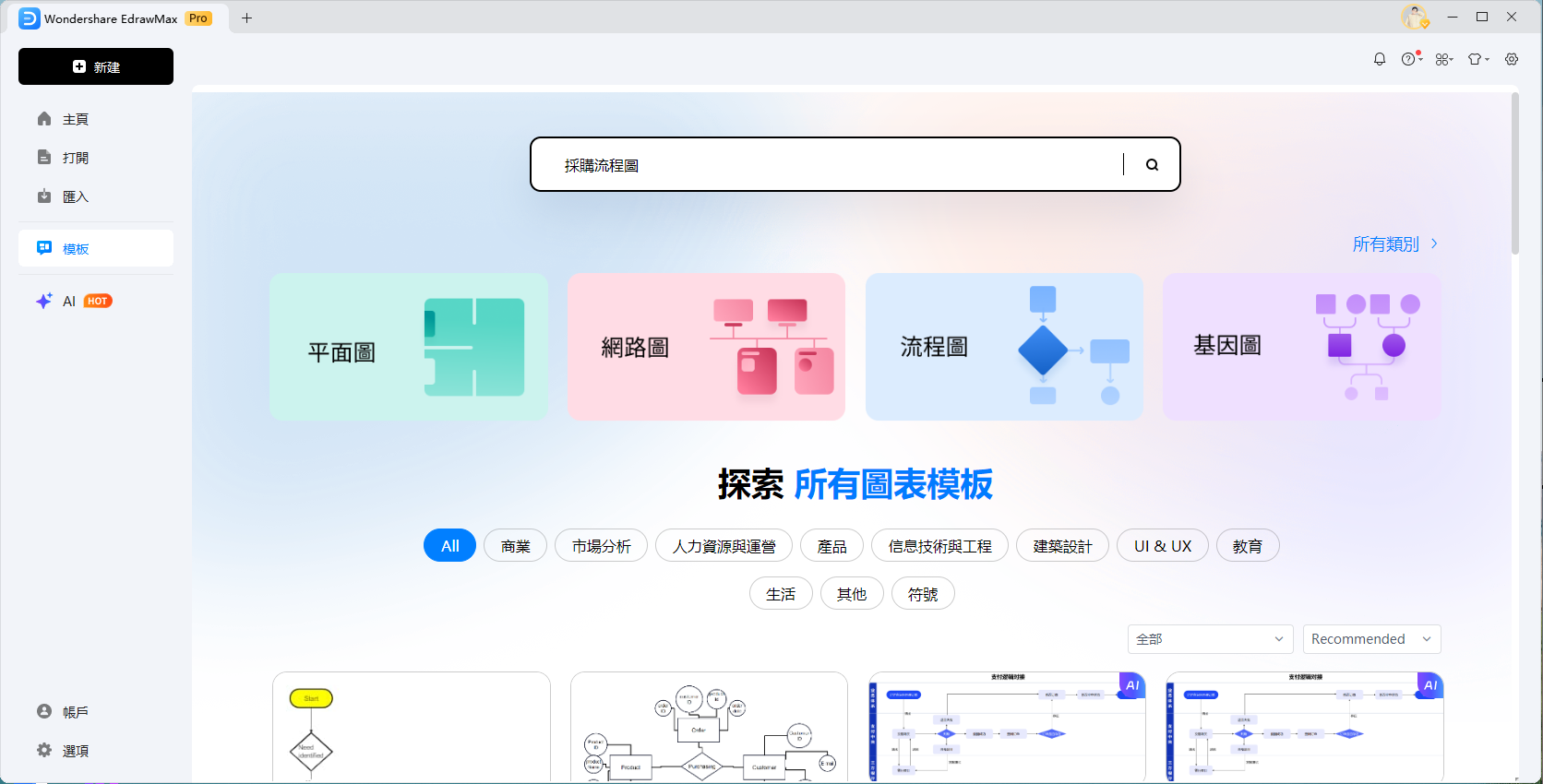1543x784 pixels.
Task: Select the 教育 filter tab
Action: coord(1248,545)
